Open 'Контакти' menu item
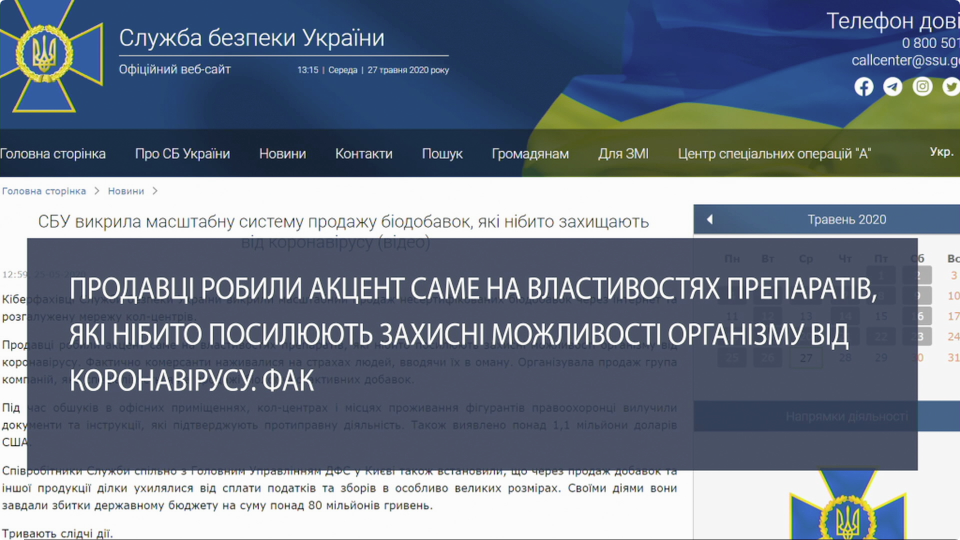This screenshot has width=960, height=540. pos(364,154)
